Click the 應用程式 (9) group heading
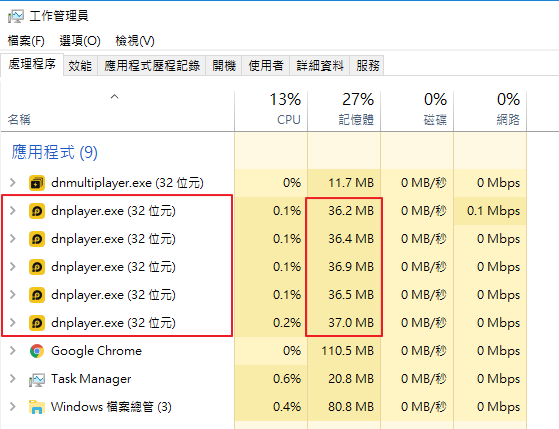Screen dimensions: 559x429 coord(55,152)
